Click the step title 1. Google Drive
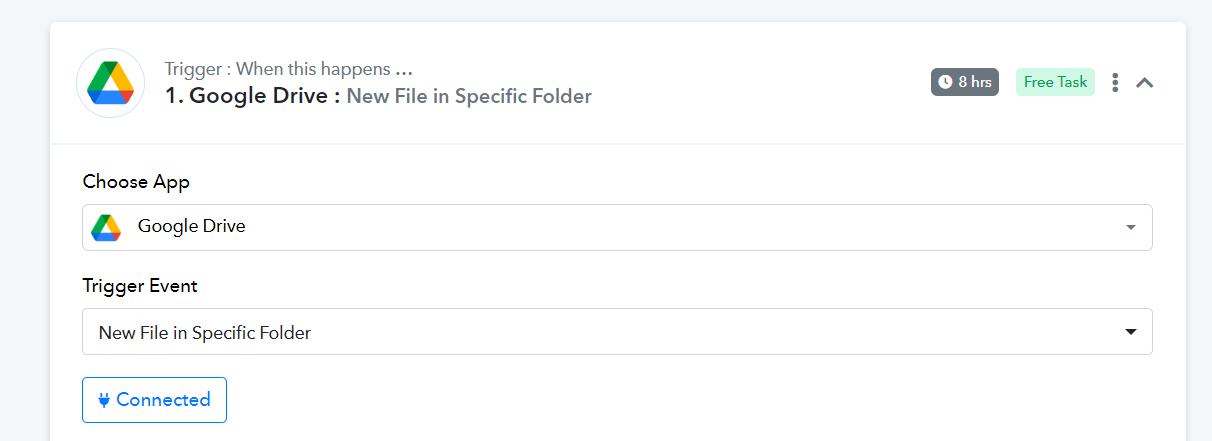1212x441 pixels. [254, 96]
